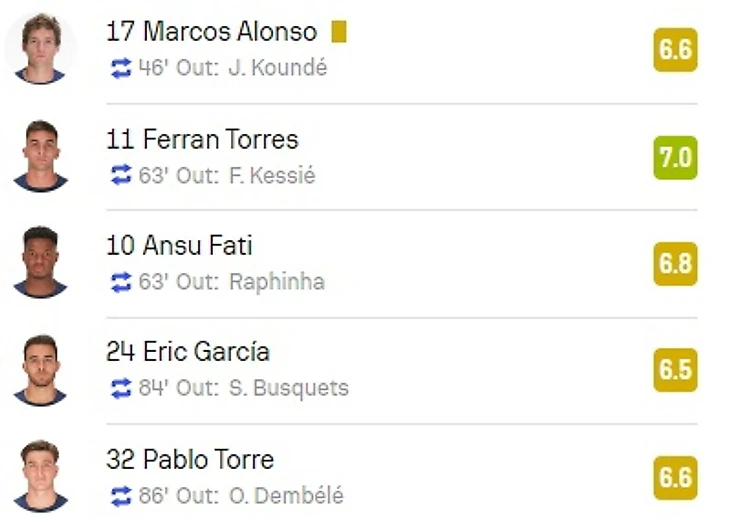730x518 pixels.
Task: Click Marcos Alonso's yellow card icon
Action: coord(339,32)
